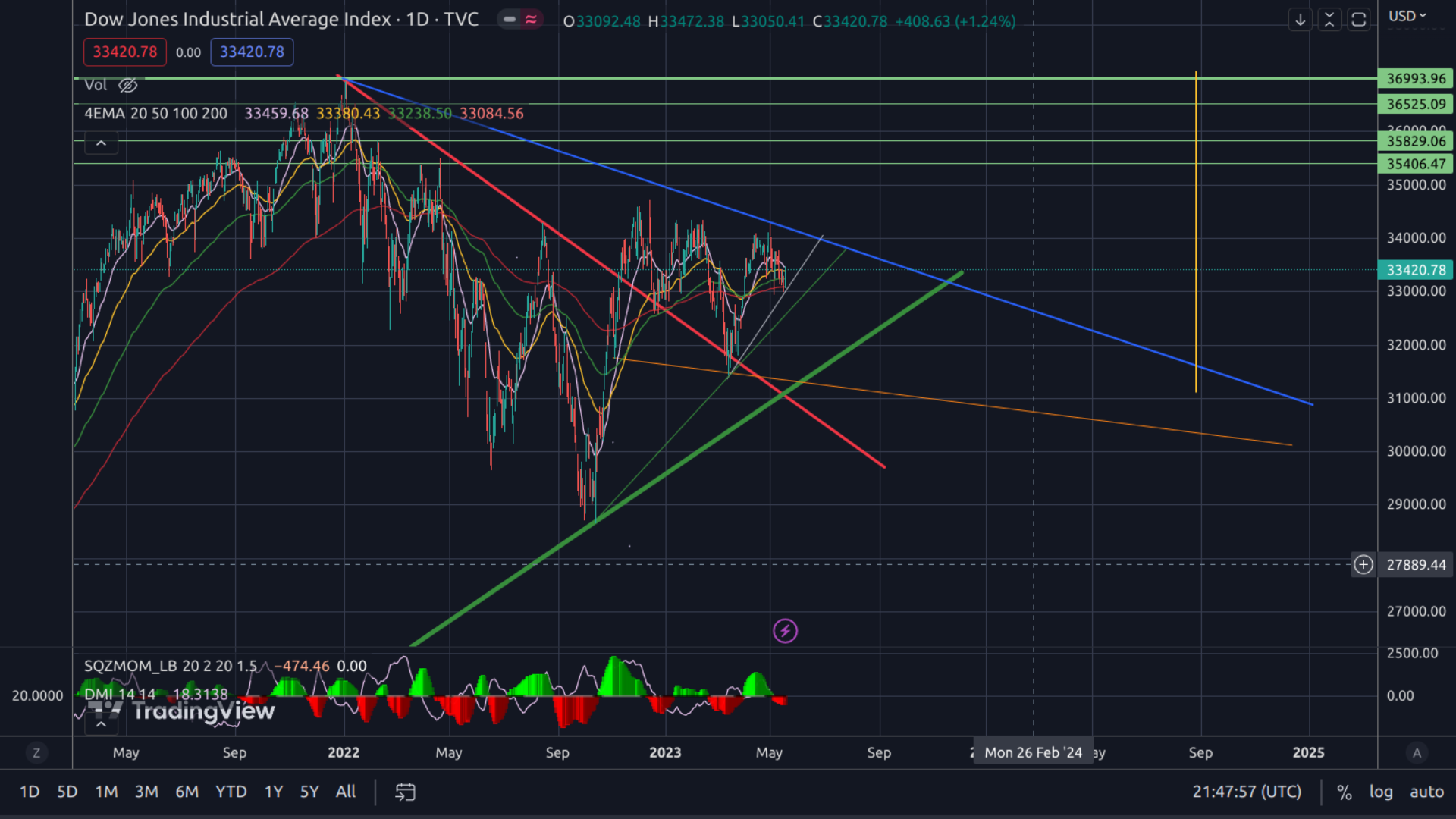Click the 20.0000 left scale value

tap(37, 695)
